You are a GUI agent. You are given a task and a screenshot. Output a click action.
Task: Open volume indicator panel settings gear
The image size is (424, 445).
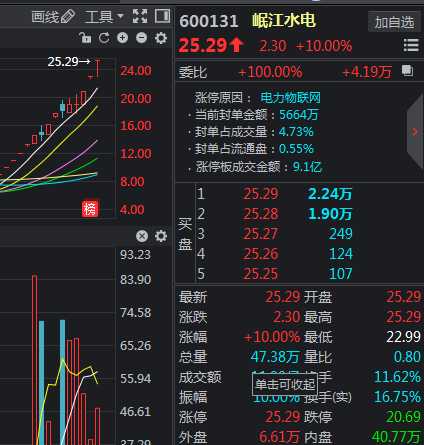coord(161,236)
